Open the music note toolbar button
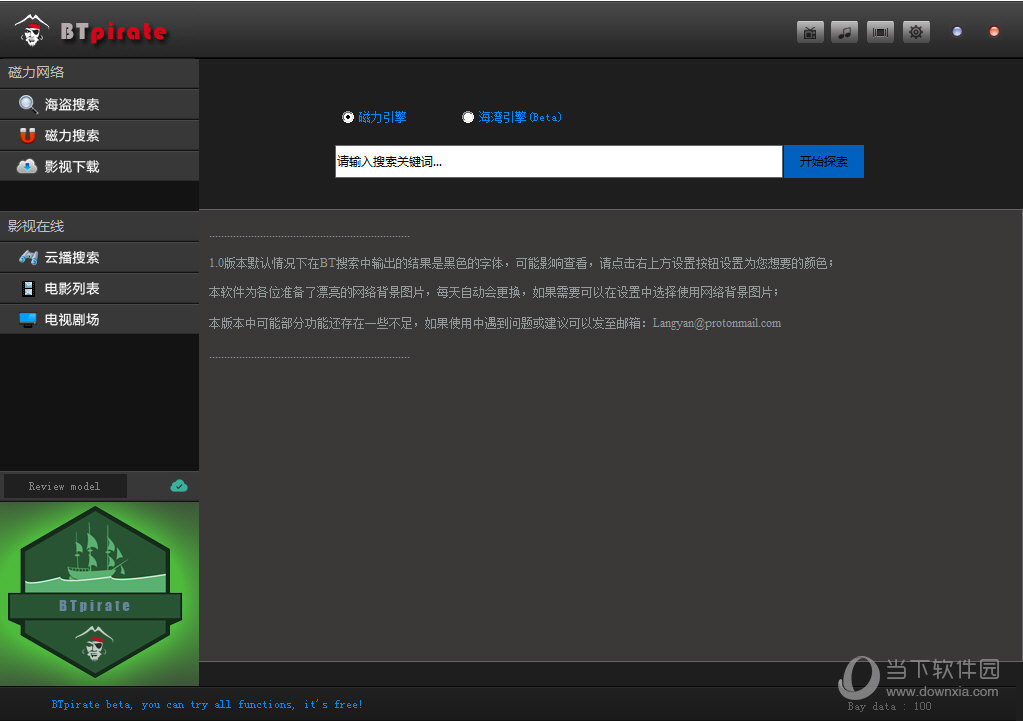Image resolution: width=1023 pixels, height=721 pixels. point(845,32)
